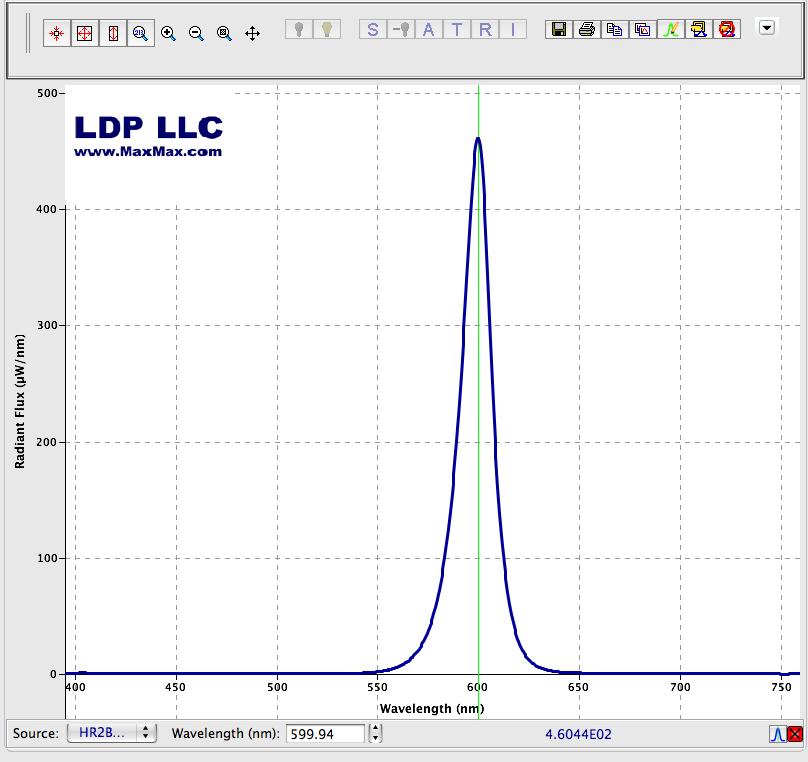Click the Wavelength (nm) input field showing 599.94
Screen dimensions: 808x762
pos(325,734)
